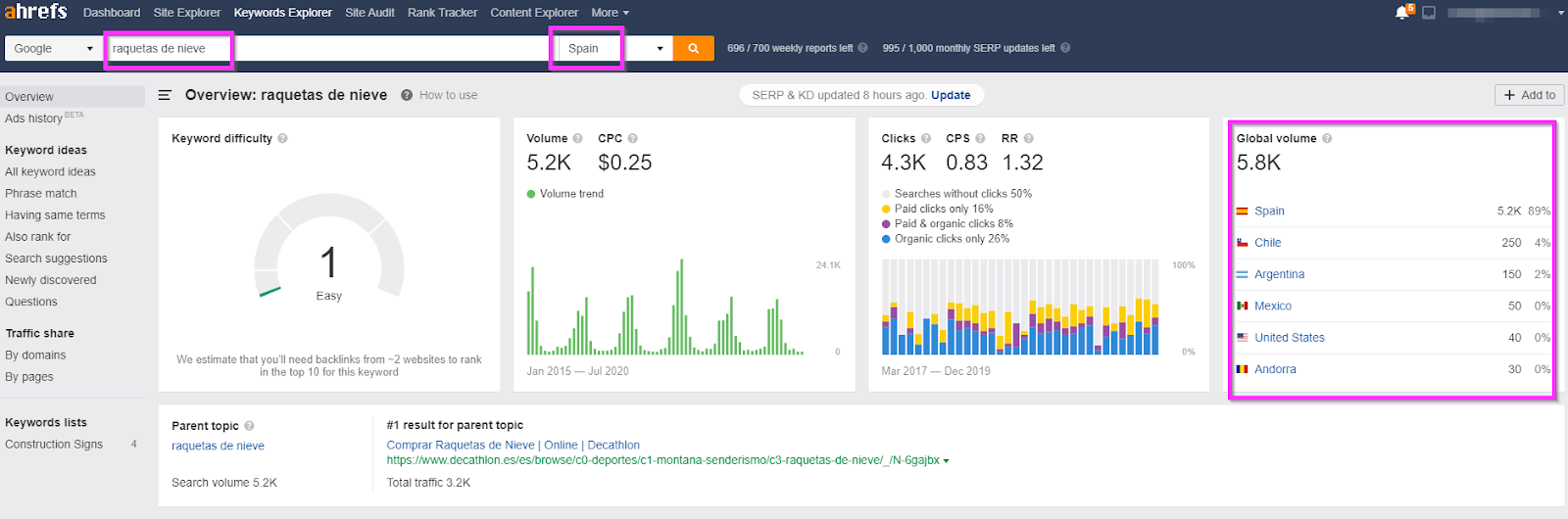Open the notifications bell icon
This screenshot has width=1568, height=519.
click(x=1402, y=13)
